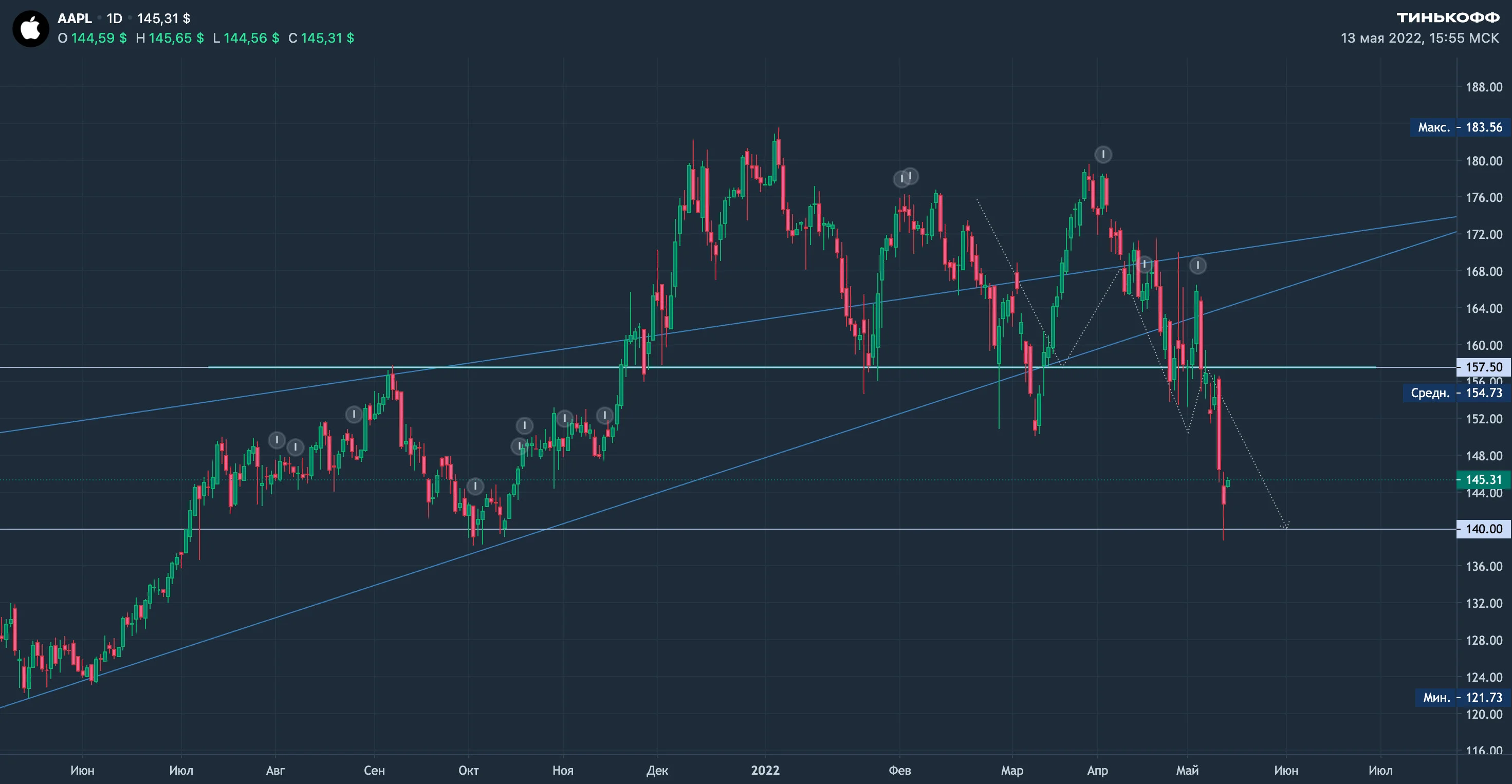Click the event marker near Май at 168
The height and width of the screenshot is (784, 1512).
[1197, 266]
